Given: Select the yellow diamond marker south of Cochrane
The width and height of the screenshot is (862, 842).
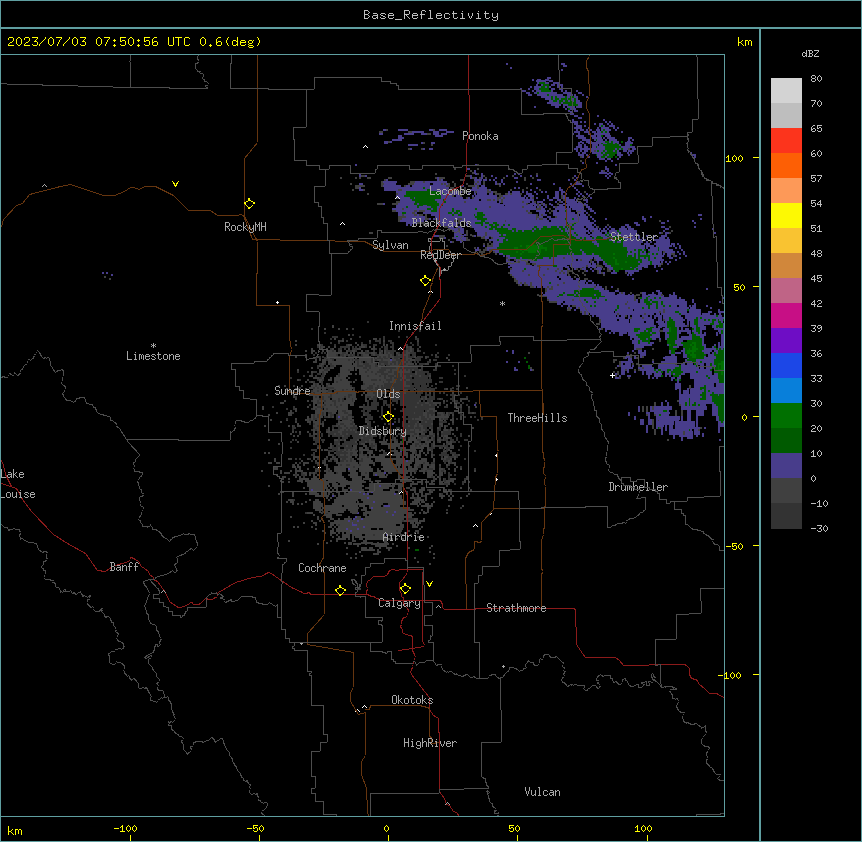Looking at the screenshot, I should (340, 590).
